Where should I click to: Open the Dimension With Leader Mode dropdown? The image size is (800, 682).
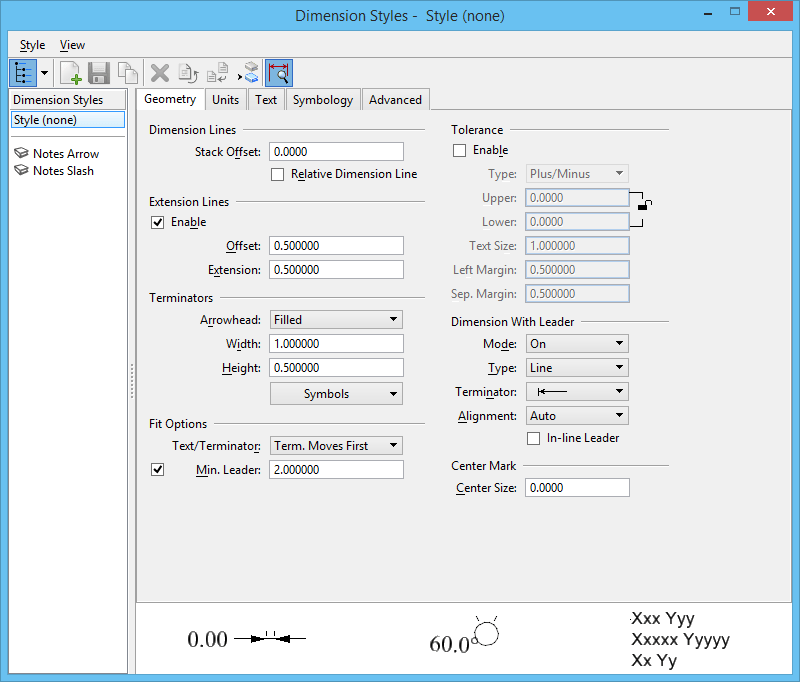click(x=576, y=343)
